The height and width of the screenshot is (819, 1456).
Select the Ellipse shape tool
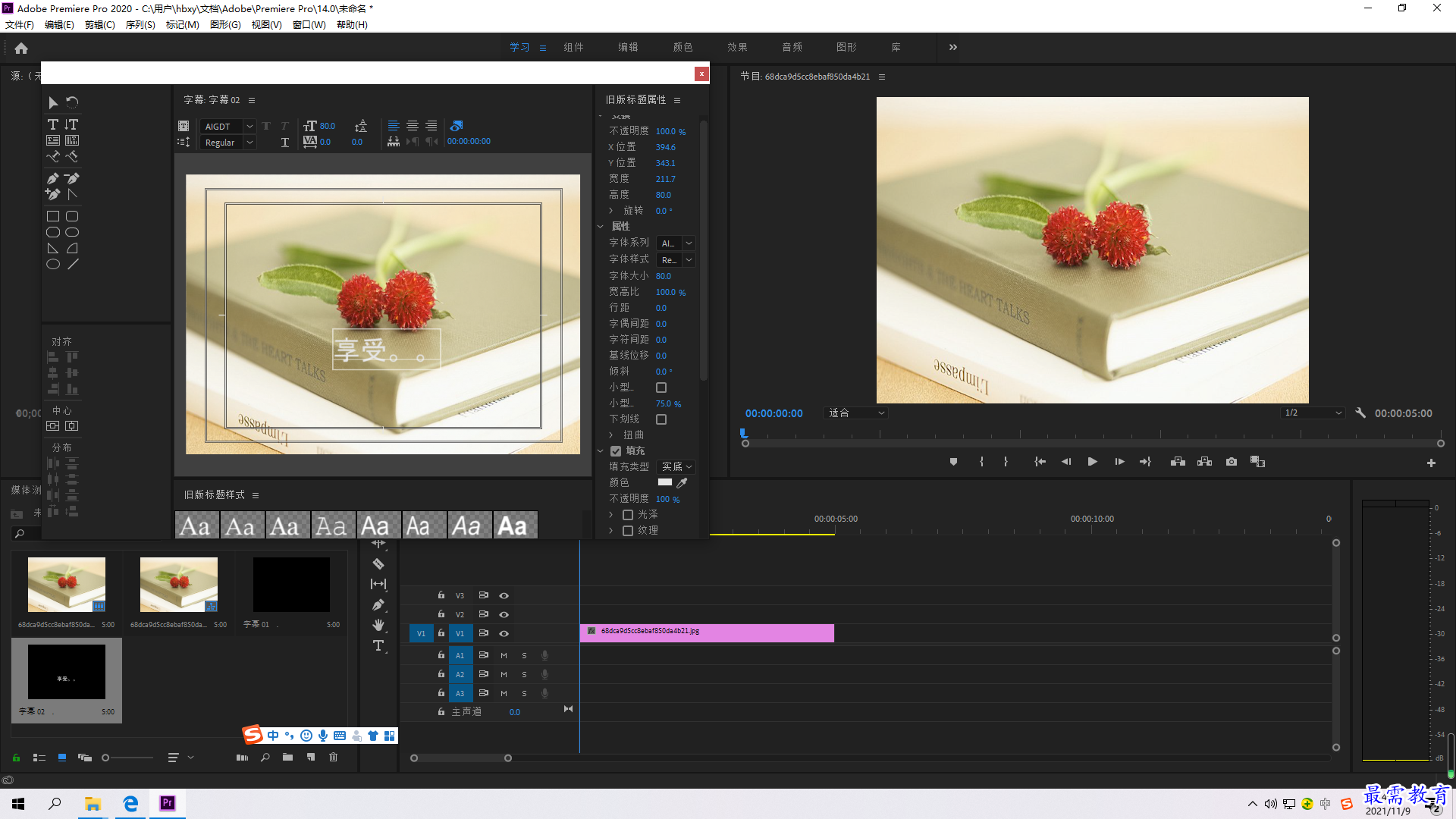coord(53,265)
